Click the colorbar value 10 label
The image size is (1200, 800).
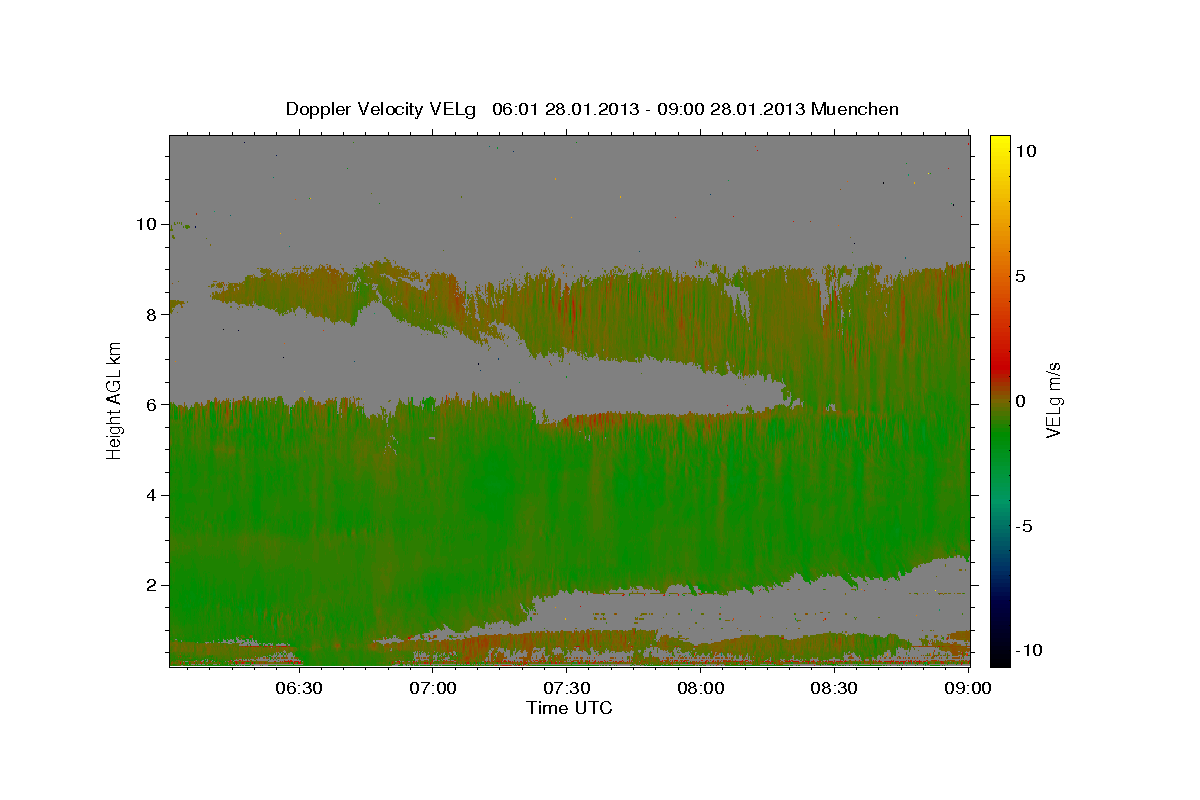coord(1025,150)
